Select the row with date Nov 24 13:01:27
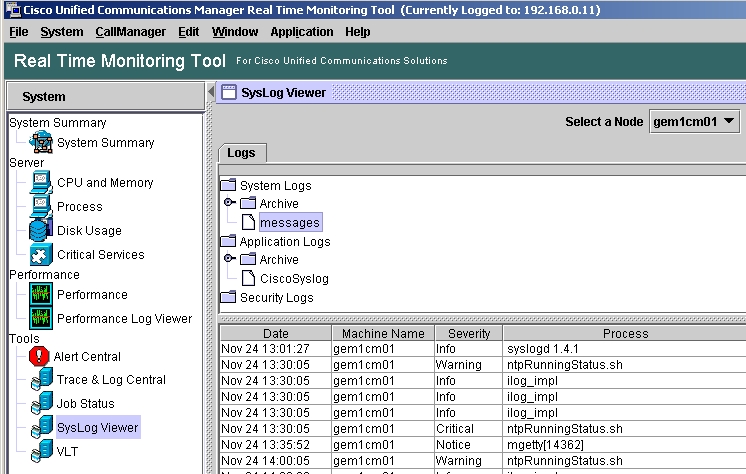 (483, 349)
